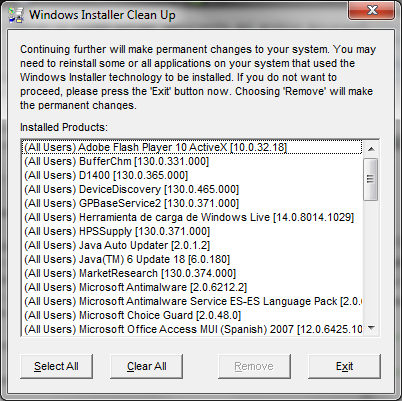The image size is (402, 401).
Task: Select the DeviceDiscovery [130.0.465.000] entry
Action: coord(192,189)
